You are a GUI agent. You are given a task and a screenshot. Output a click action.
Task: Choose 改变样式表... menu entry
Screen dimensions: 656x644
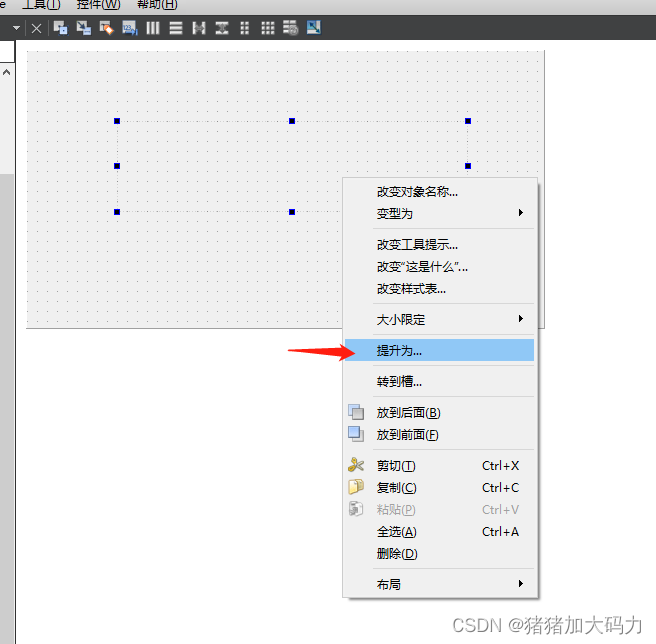pos(439,289)
